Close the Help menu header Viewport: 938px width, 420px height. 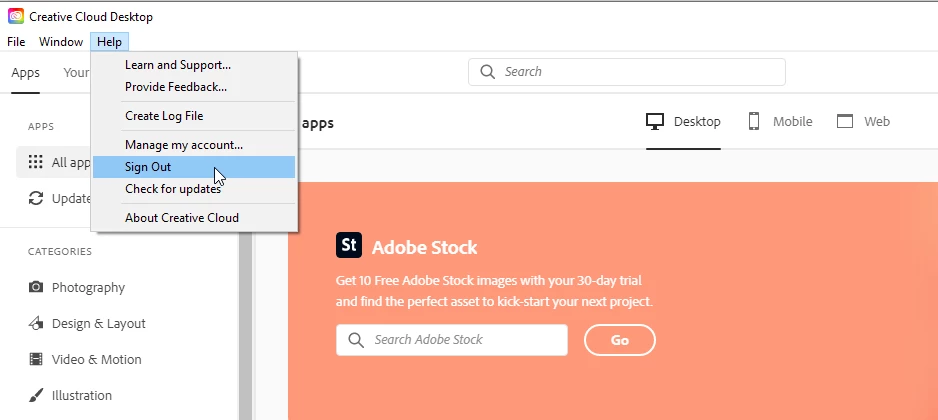coord(109,42)
